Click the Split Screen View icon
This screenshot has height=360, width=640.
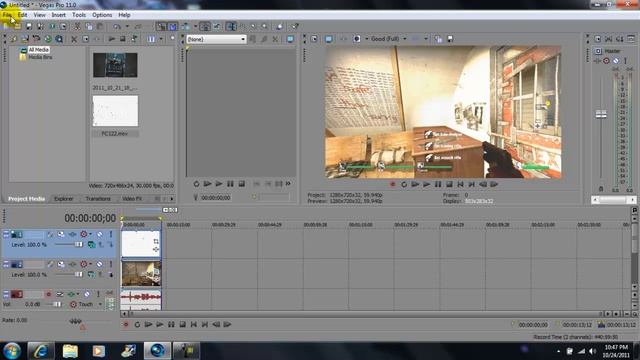[357, 39]
